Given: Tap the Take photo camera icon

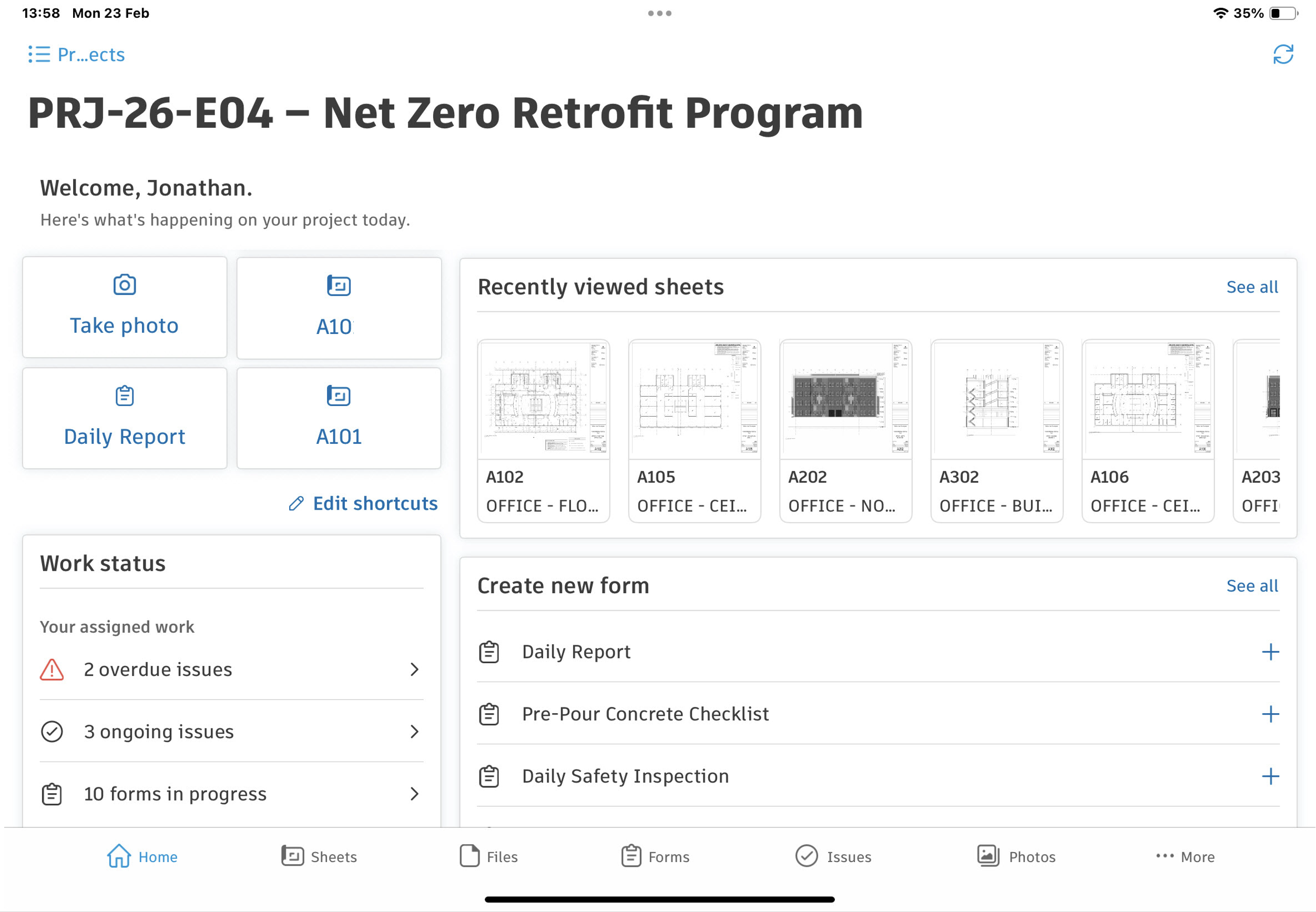Looking at the screenshot, I should 124,285.
